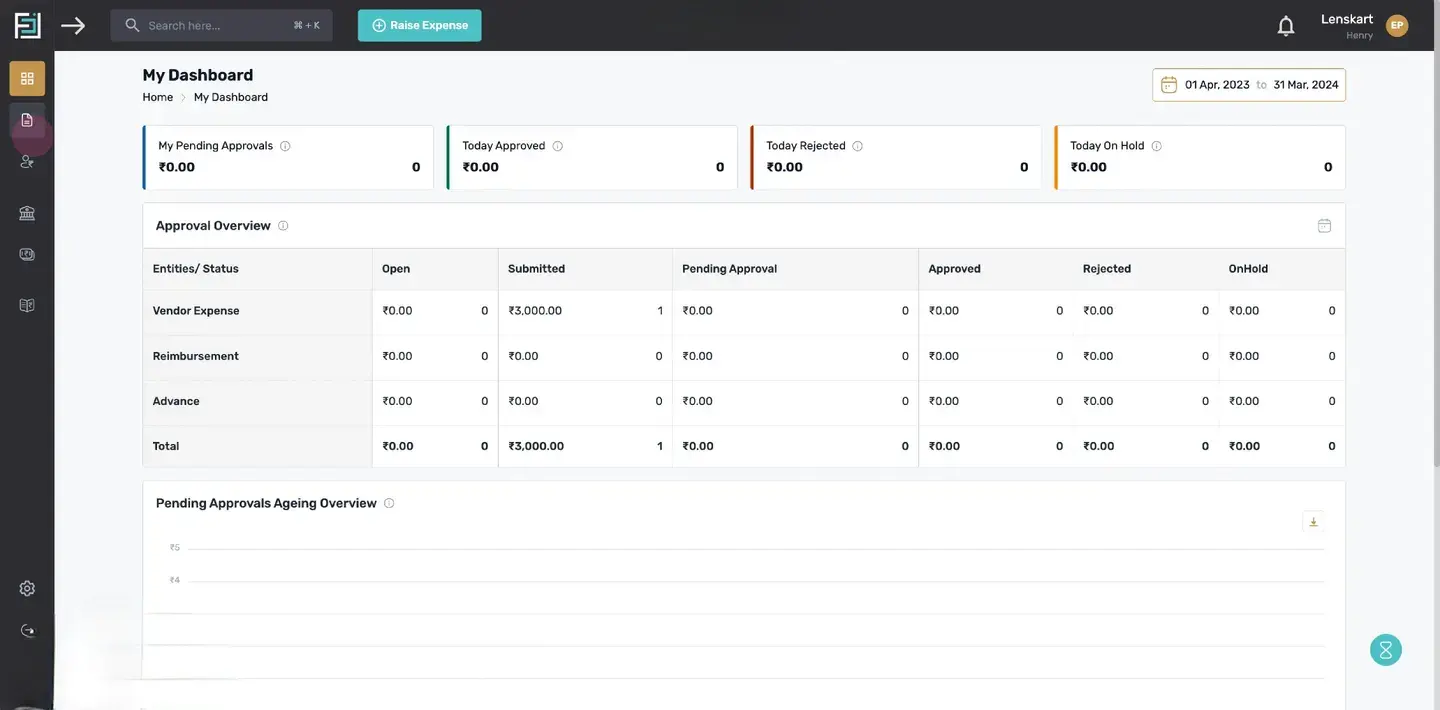The width and height of the screenshot is (1440, 710).
Task: Click info icon beside Today On Hold
Action: click(1157, 146)
